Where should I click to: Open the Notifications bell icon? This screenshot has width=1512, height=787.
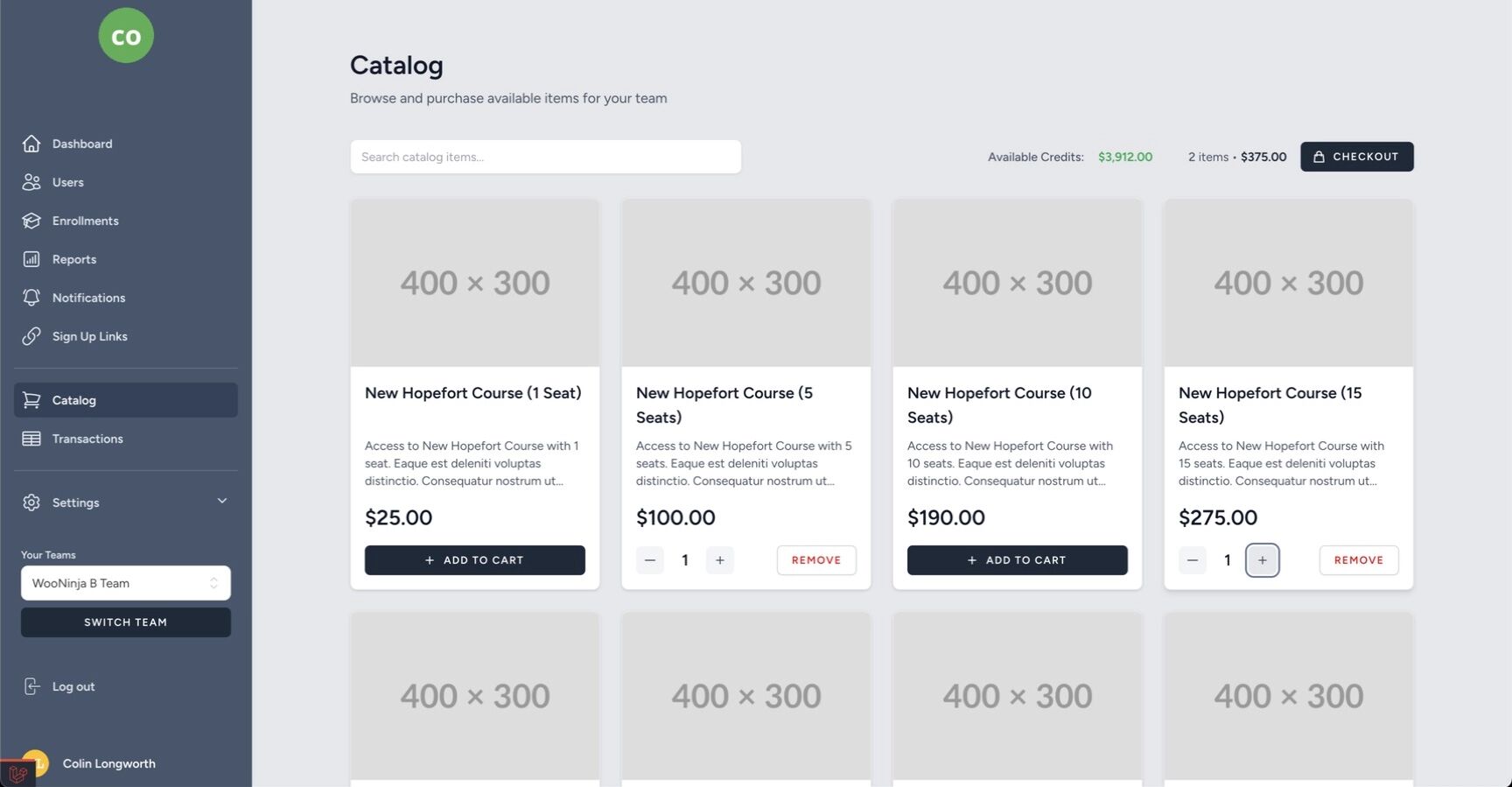31,298
